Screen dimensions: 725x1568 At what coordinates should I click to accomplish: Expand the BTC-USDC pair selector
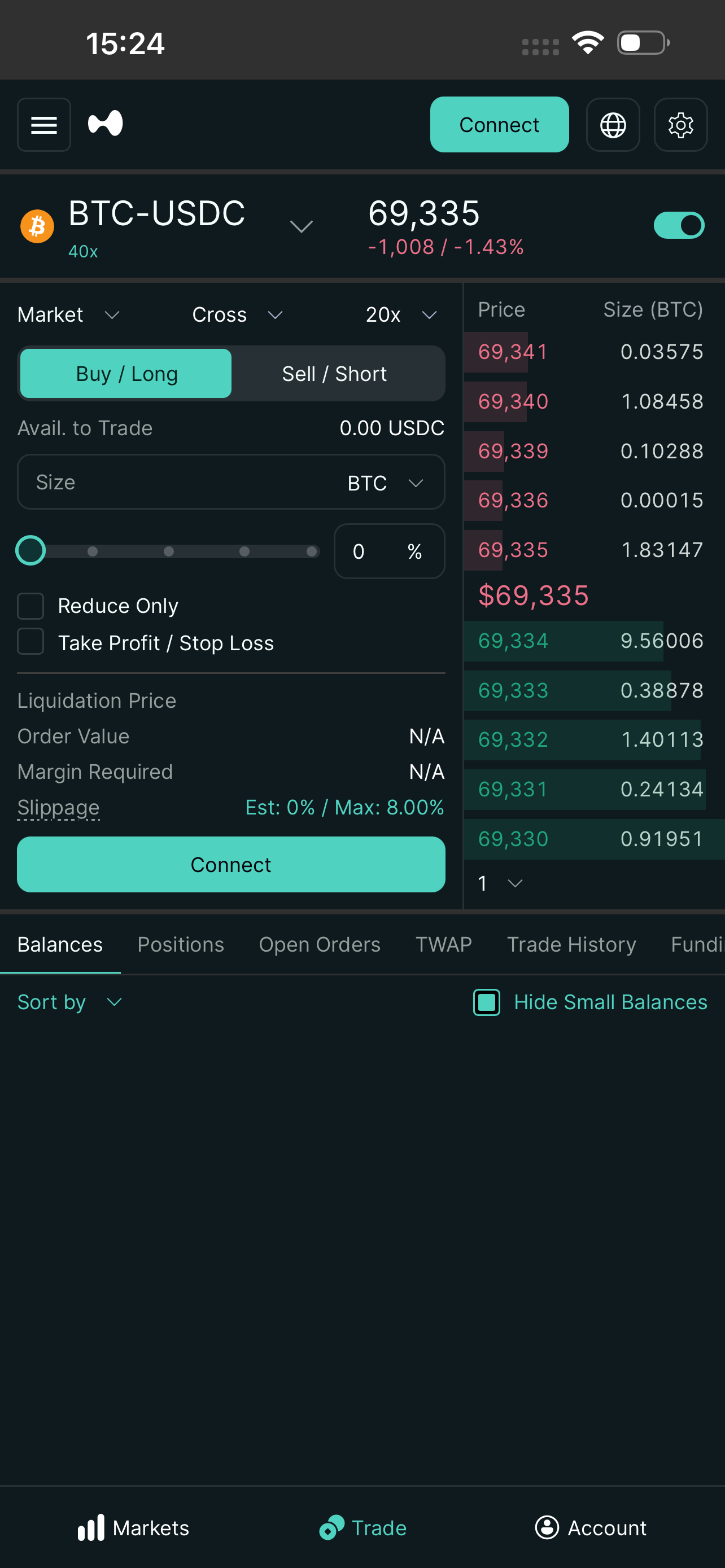tap(301, 226)
